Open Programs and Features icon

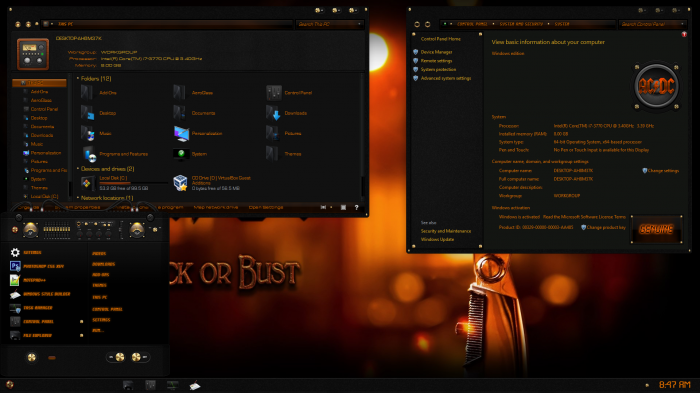89,154
